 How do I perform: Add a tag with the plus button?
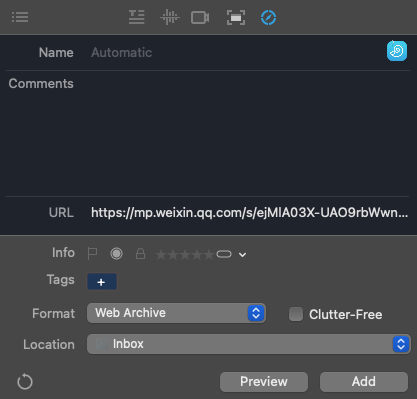[102, 282]
